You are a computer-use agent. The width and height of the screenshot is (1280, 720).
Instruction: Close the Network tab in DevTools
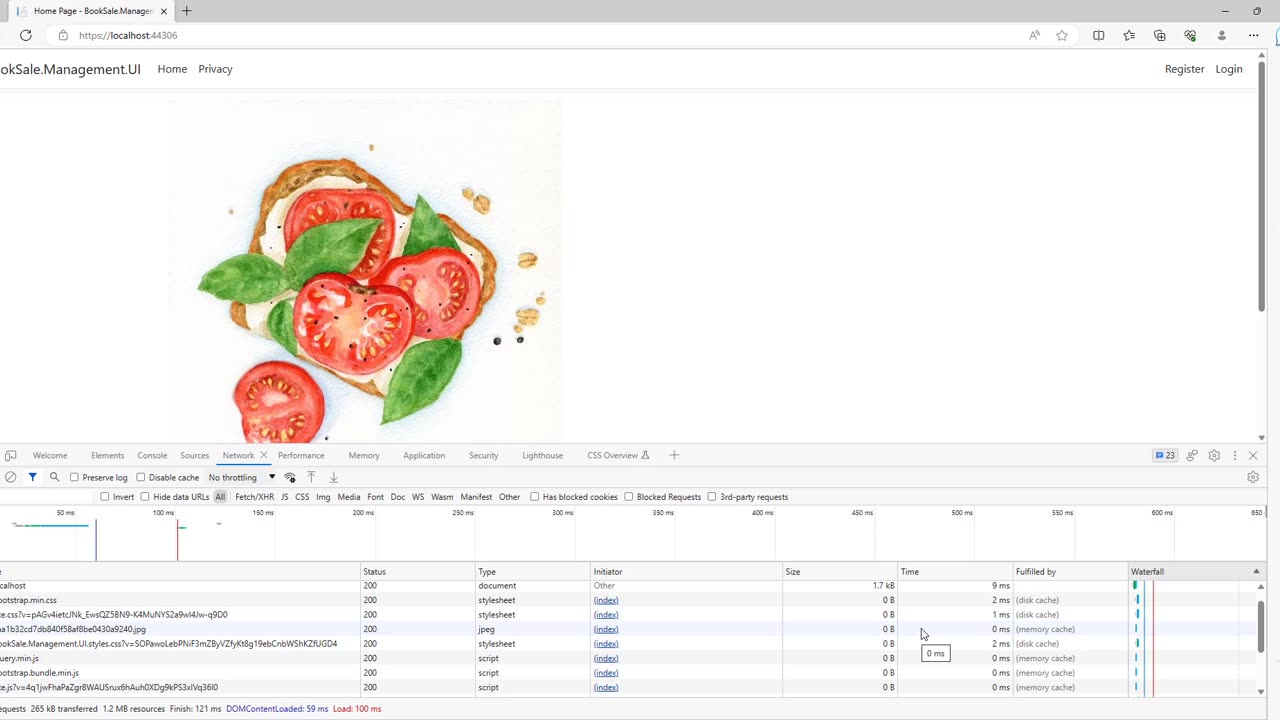(x=264, y=455)
